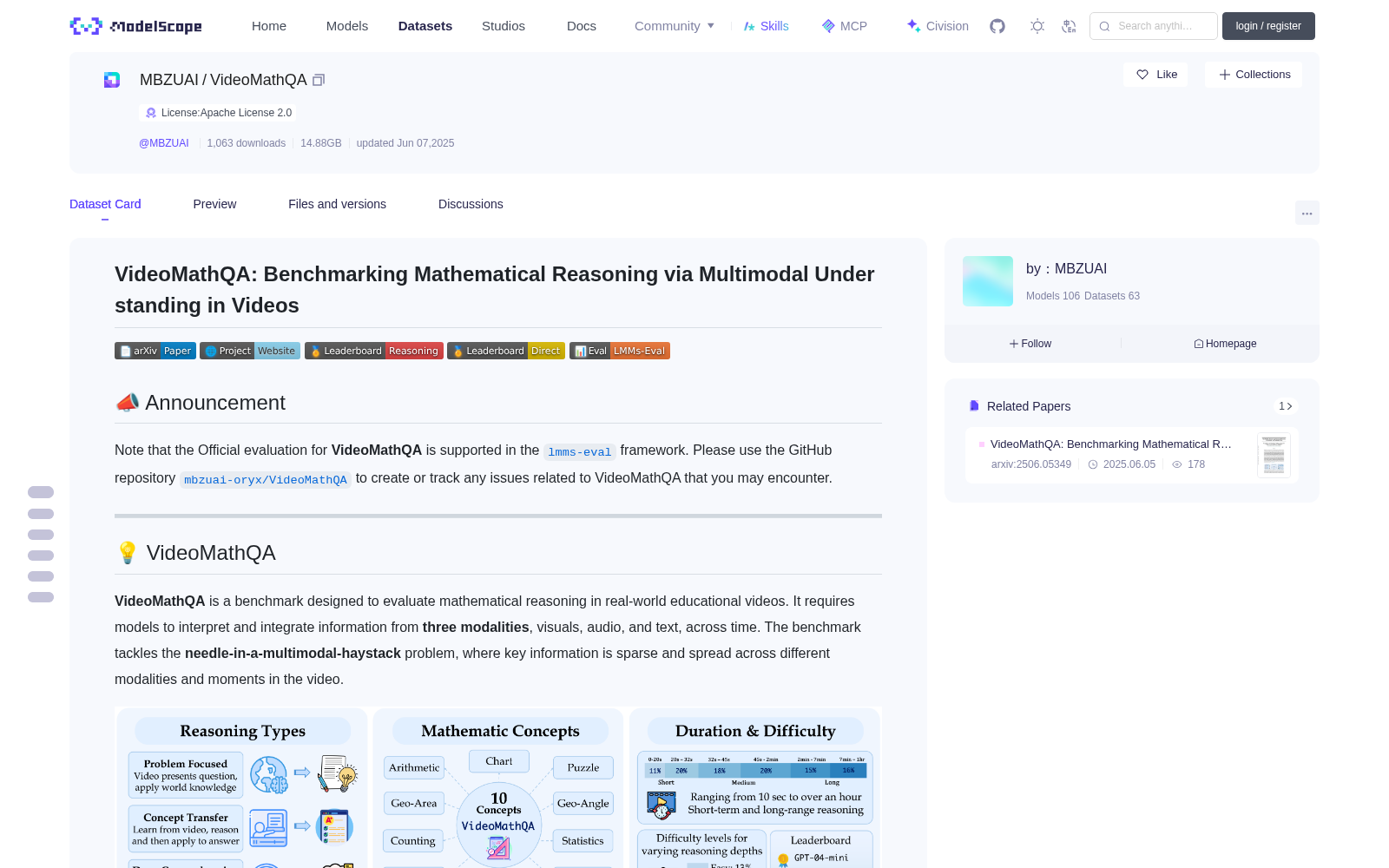Switch to the Preview tab
1389x868 pixels.
click(x=214, y=204)
